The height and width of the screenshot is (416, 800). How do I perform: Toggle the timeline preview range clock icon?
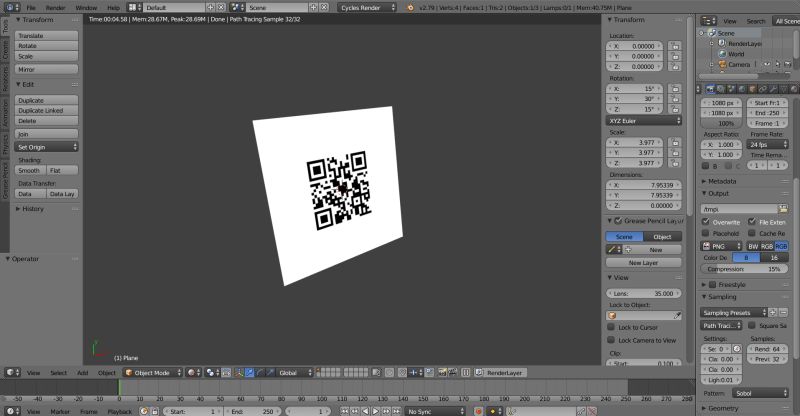tap(144, 411)
